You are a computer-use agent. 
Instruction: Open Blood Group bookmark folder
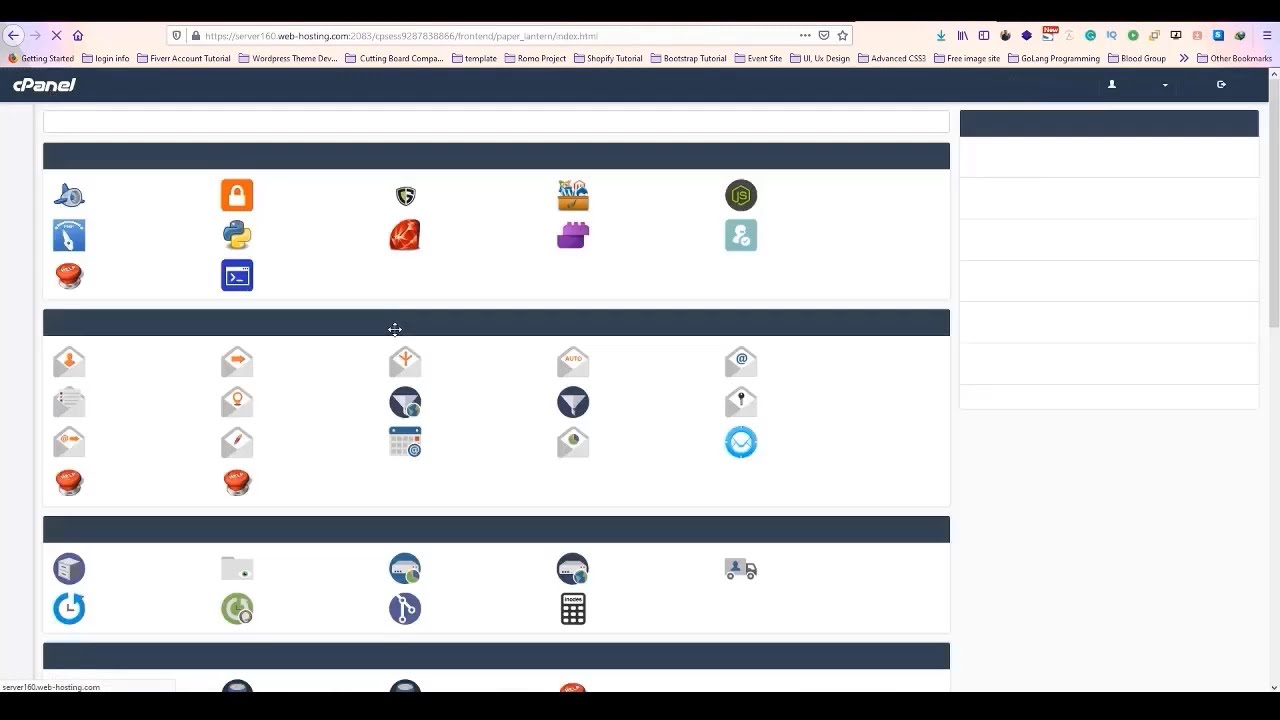click(1137, 58)
